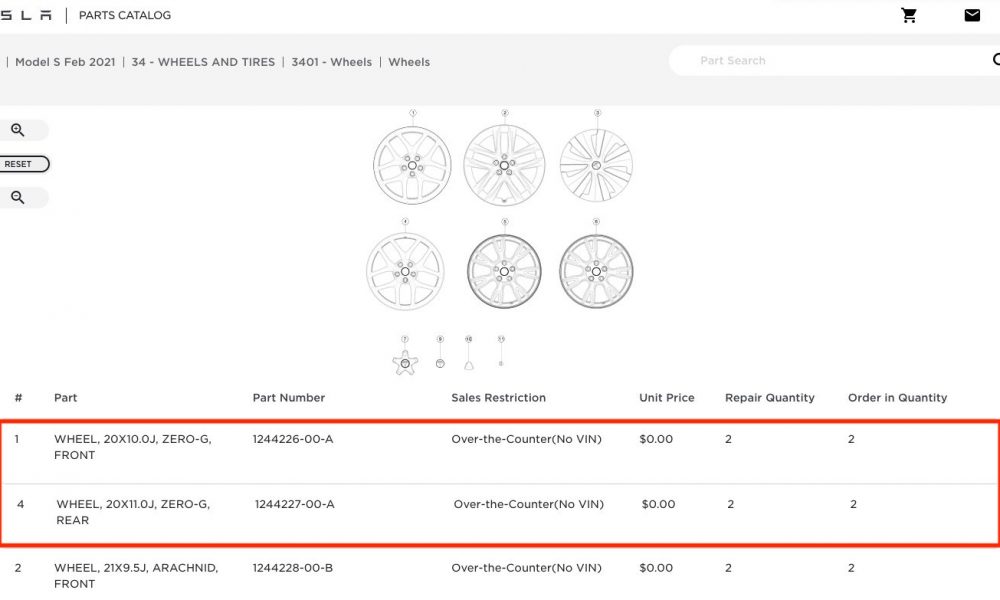Select part WHEEL, 20X10.0J, ZERO-G, FRONT
Screen dimensions: 1000x600
coord(133,447)
